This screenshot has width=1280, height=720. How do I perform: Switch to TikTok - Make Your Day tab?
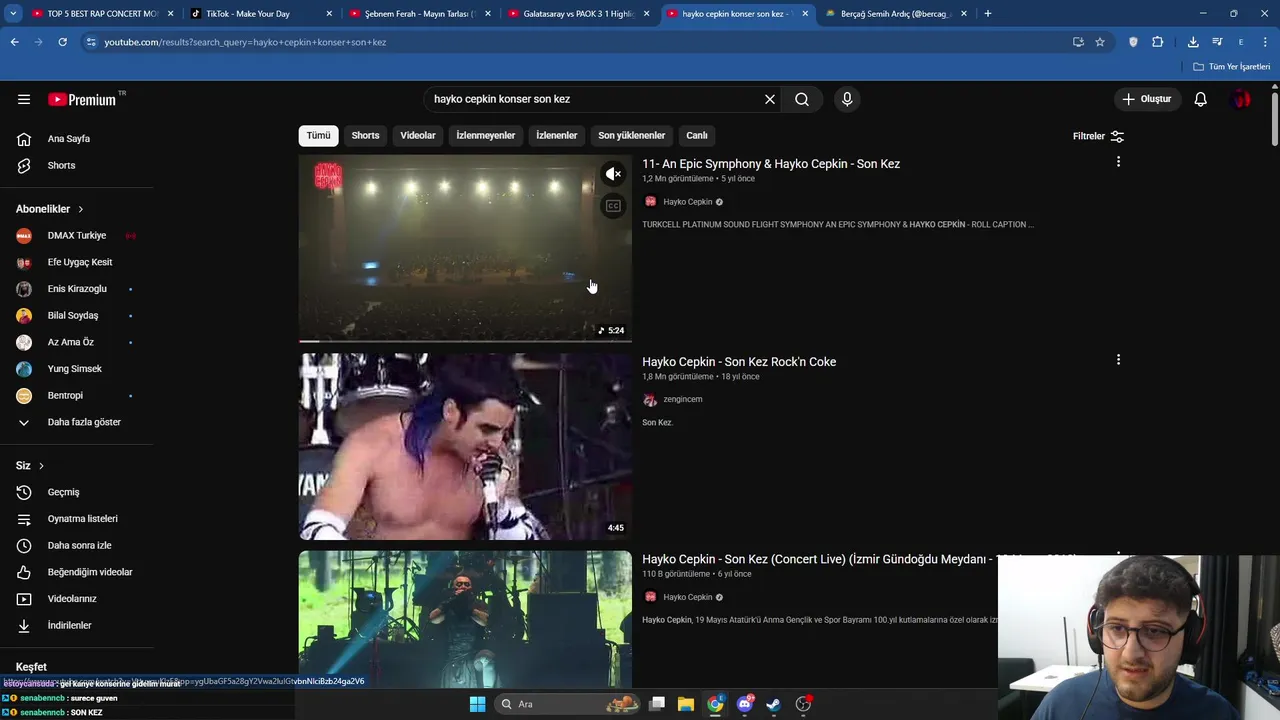[x=260, y=14]
